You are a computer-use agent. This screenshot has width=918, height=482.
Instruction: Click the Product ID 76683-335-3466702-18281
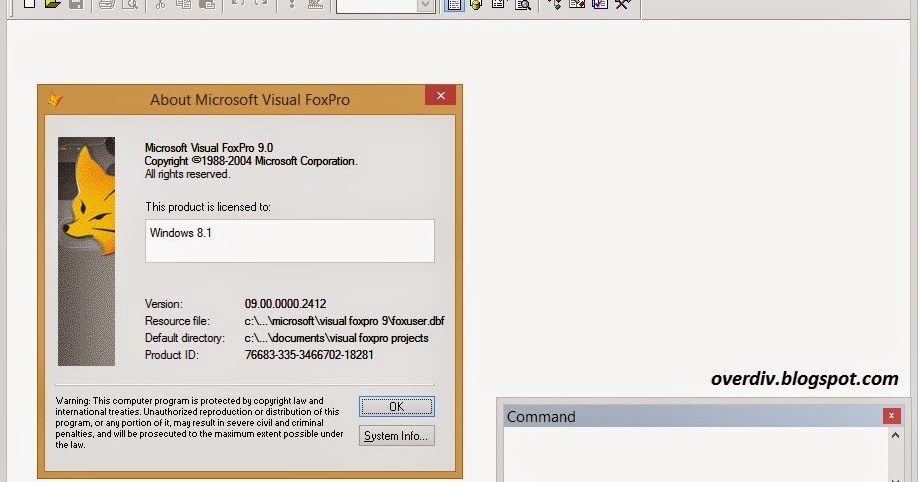(x=309, y=355)
